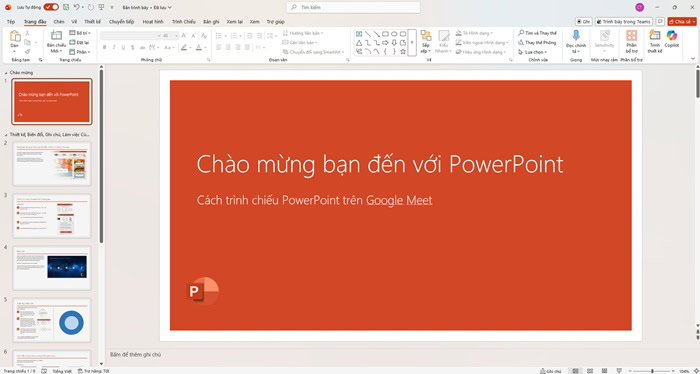The height and width of the screenshot is (374, 700).
Task: Click the Đọc chính tả microphone icon
Action: [x=576, y=35]
